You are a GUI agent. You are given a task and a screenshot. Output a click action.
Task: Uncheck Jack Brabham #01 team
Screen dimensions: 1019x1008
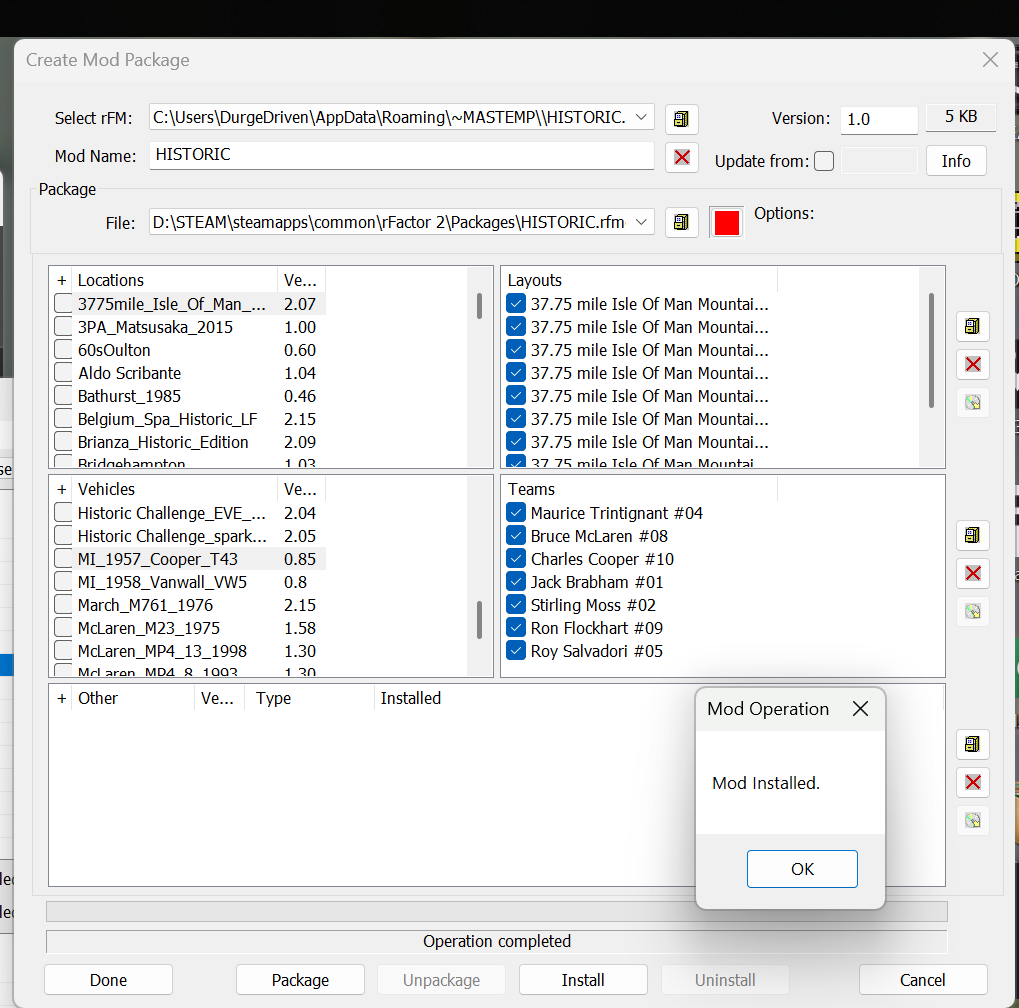(x=516, y=582)
